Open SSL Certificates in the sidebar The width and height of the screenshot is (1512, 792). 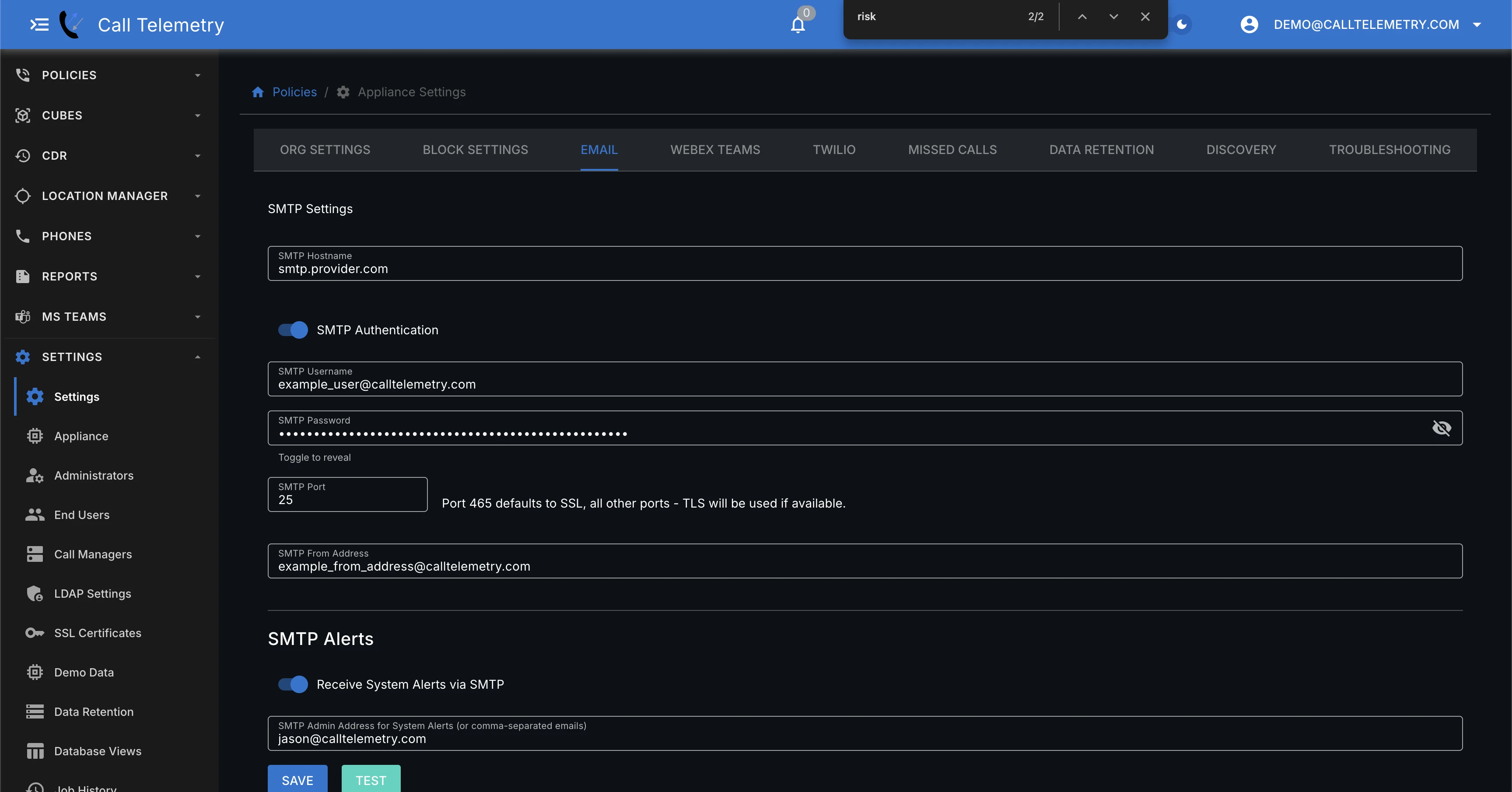(115, 633)
